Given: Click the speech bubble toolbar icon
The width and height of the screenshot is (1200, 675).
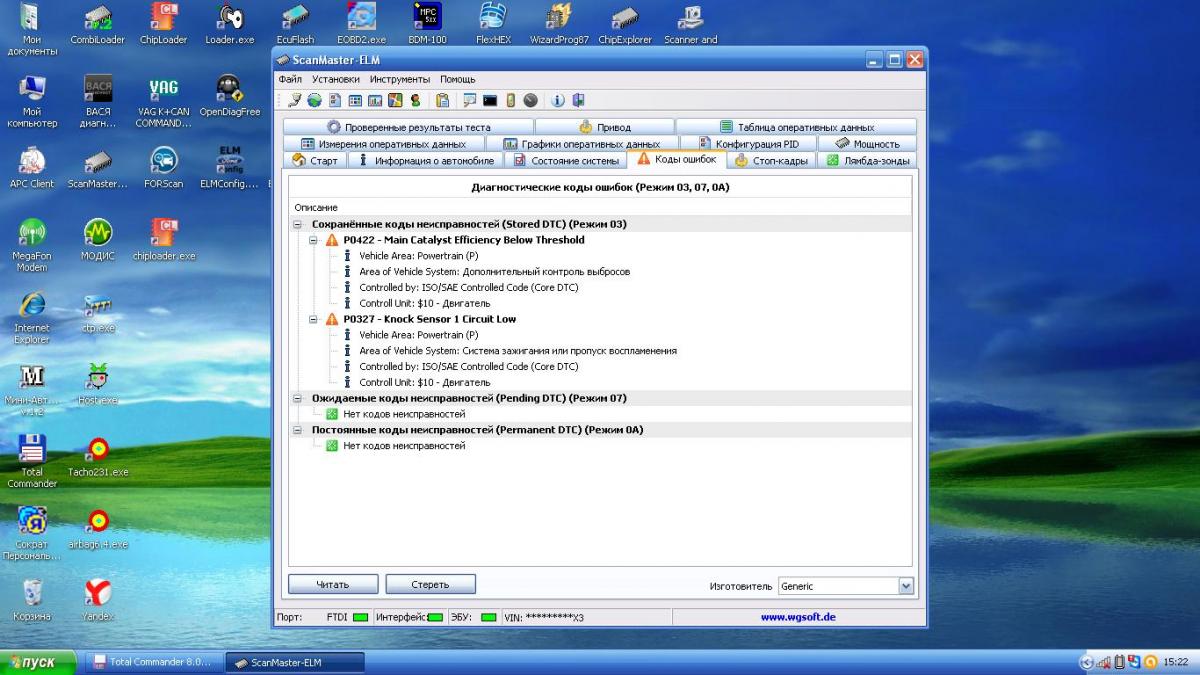Looking at the screenshot, I should [x=470, y=100].
